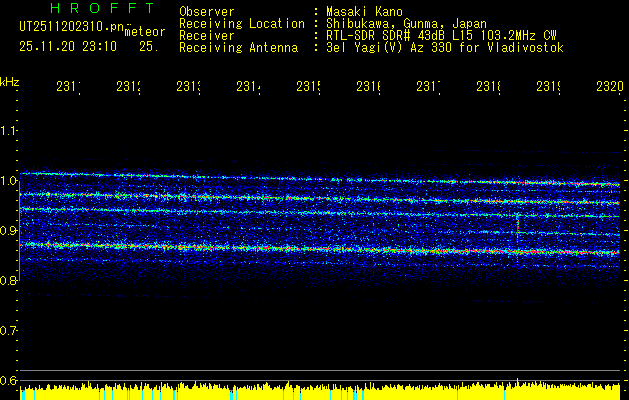
Task: Click the 0.7 kHz axis tick label
Action: 8,331
